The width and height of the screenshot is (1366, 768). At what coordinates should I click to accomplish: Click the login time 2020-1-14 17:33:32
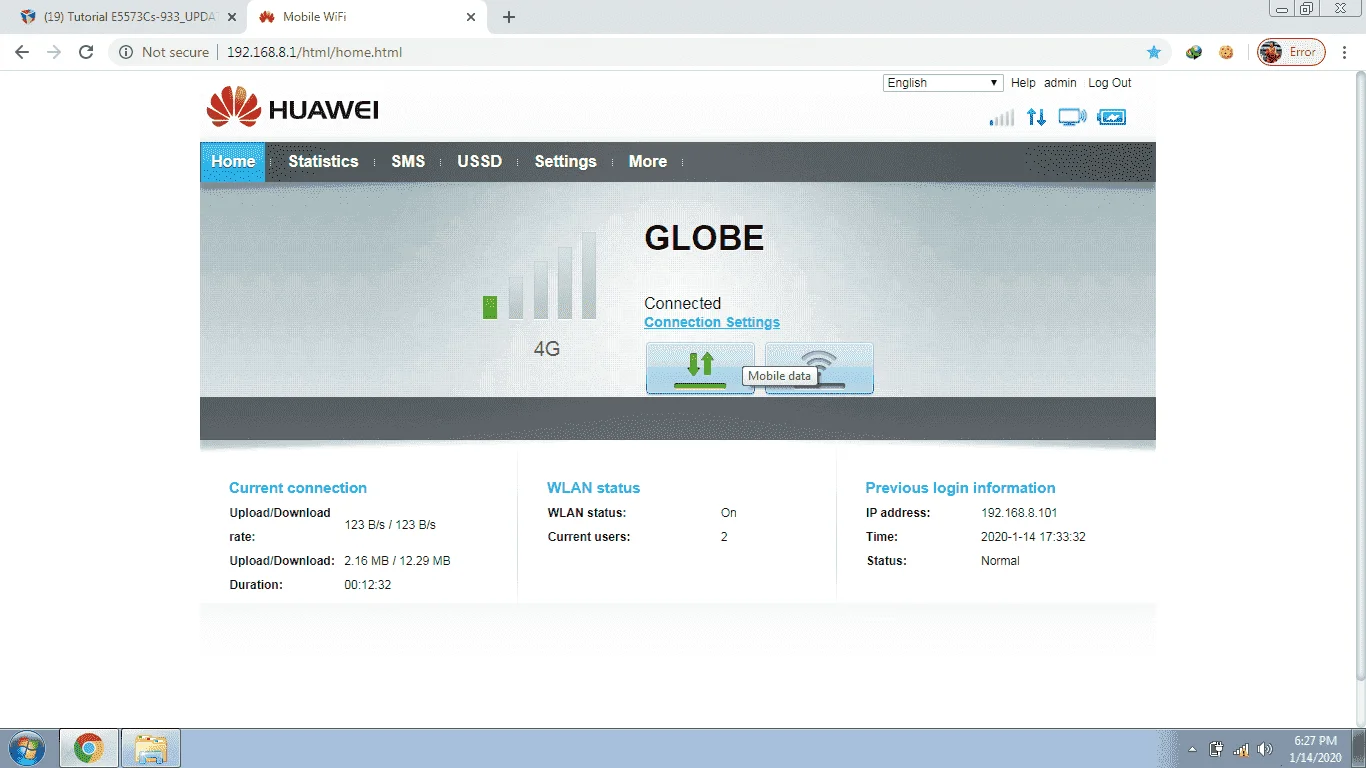1033,537
